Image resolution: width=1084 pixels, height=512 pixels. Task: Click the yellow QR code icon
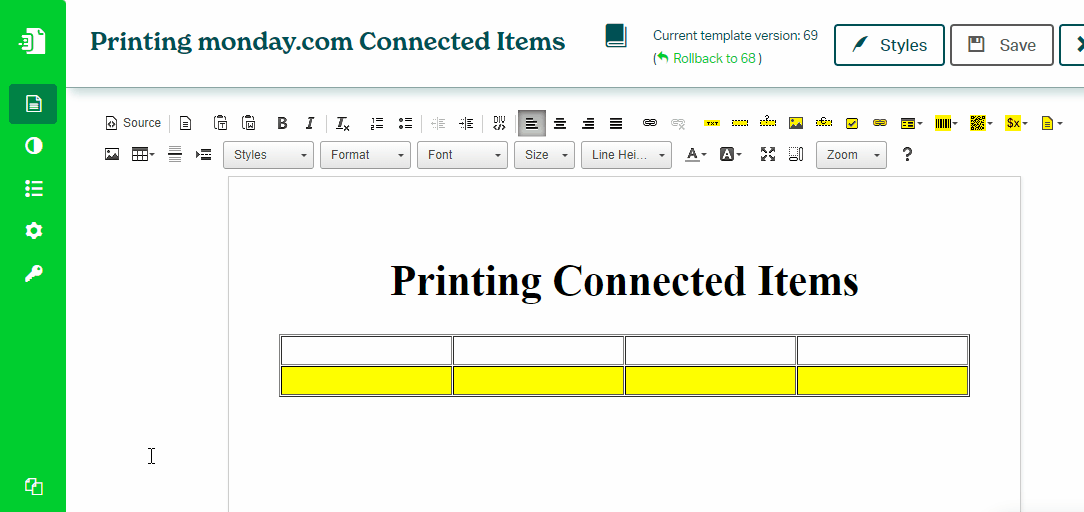pos(980,123)
